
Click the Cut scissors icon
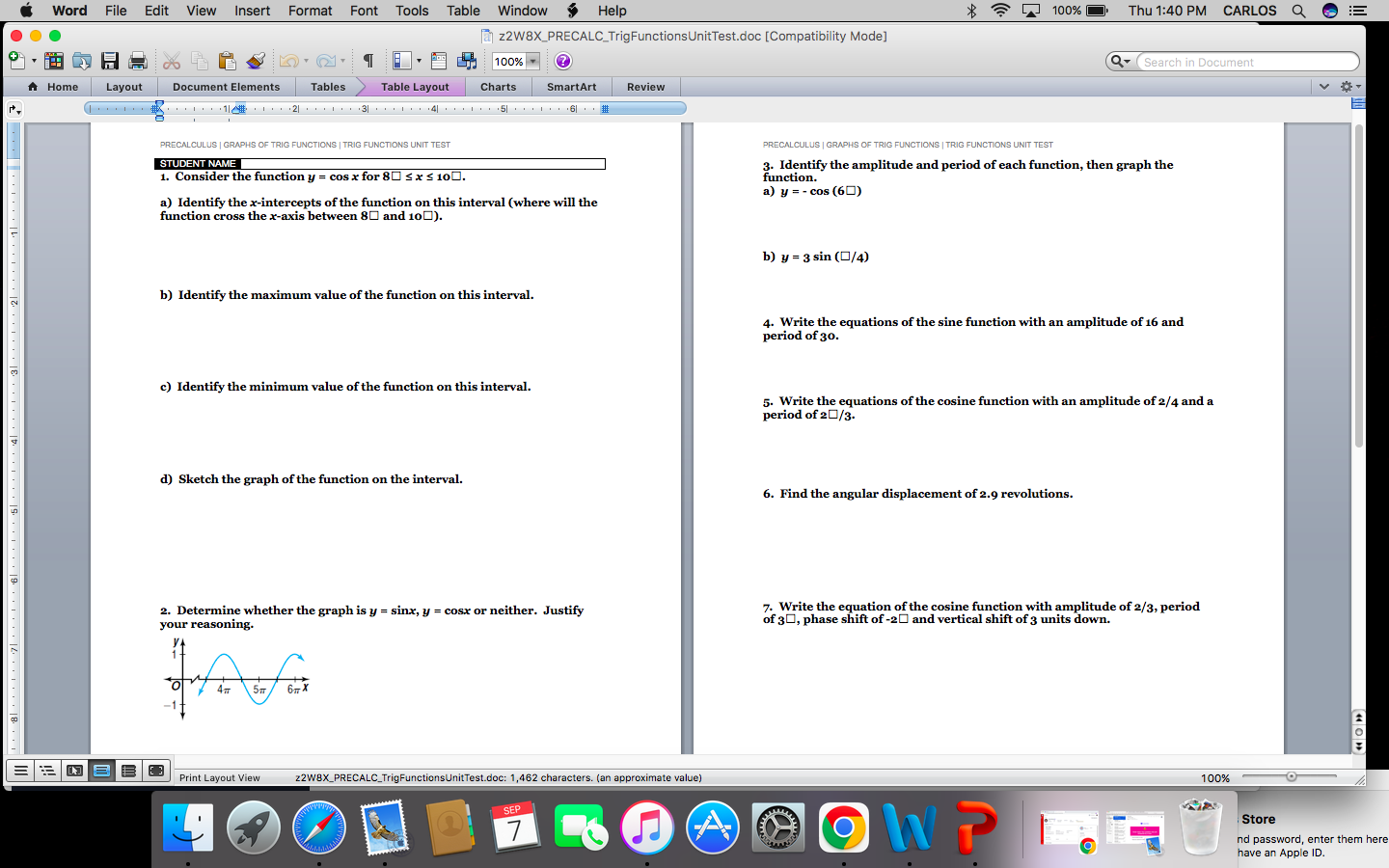click(x=170, y=61)
